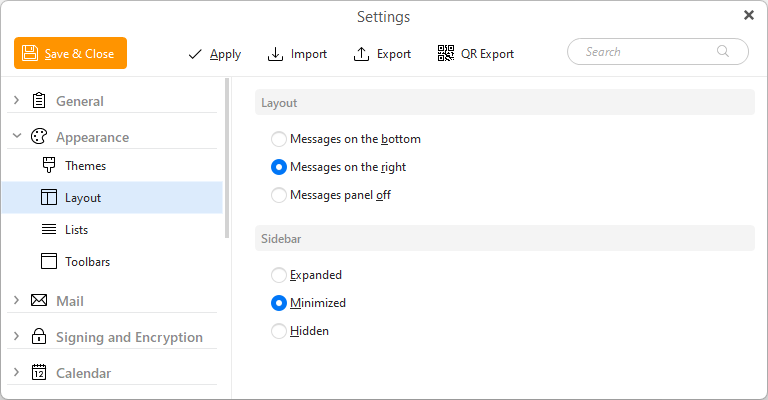The image size is (768, 400).
Task: Expand the Mail category chevron
Action: 17,300
